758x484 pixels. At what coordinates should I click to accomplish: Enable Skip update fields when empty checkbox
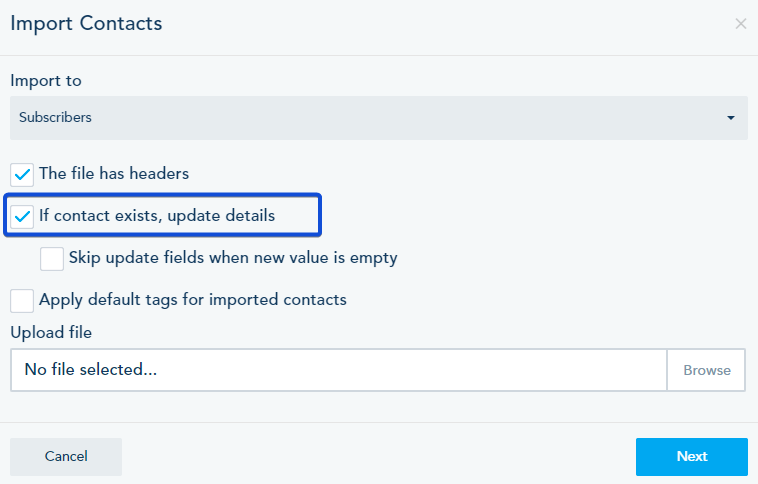coord(52,259)
